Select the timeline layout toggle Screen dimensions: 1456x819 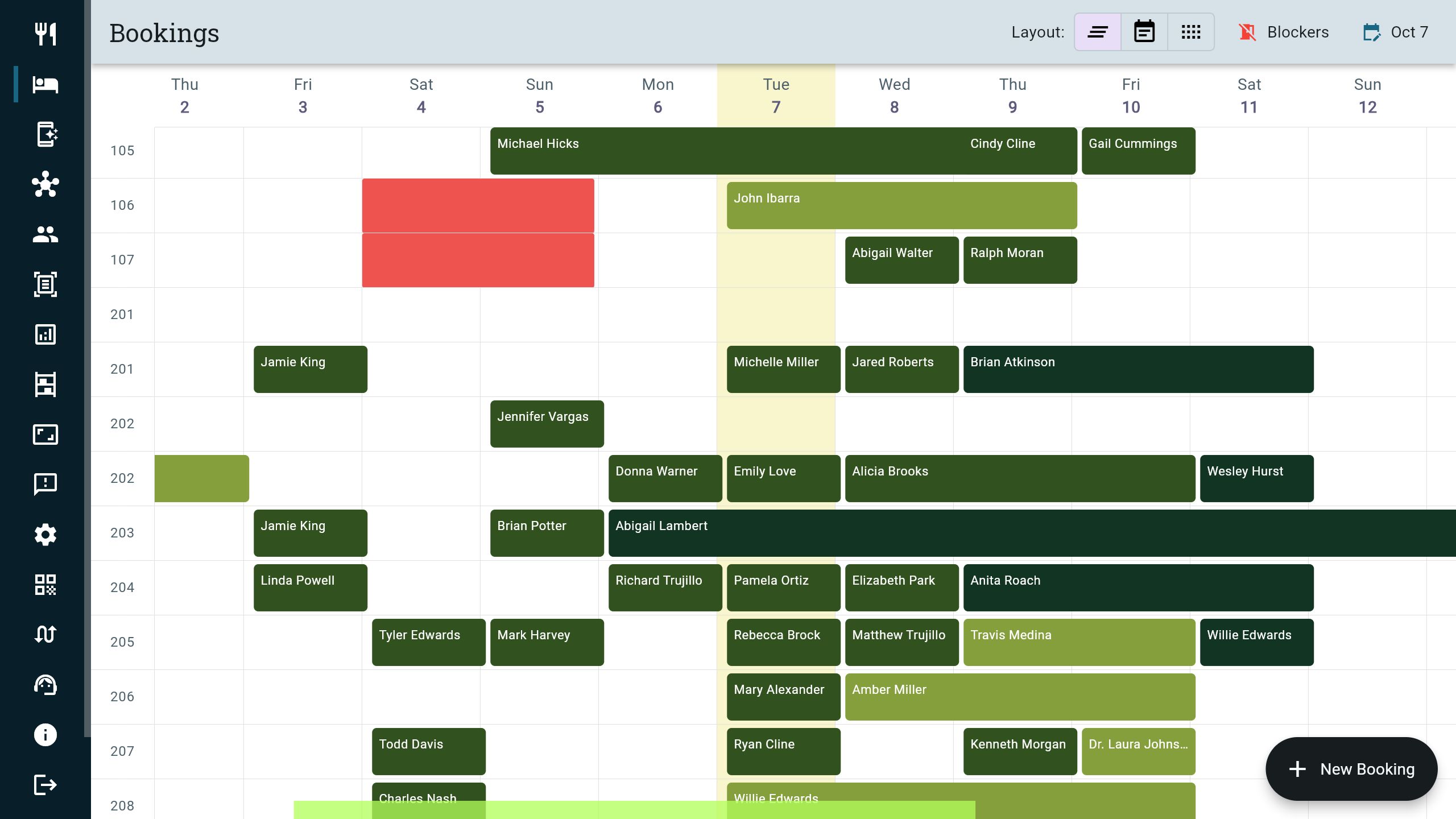coord(1097,32)
